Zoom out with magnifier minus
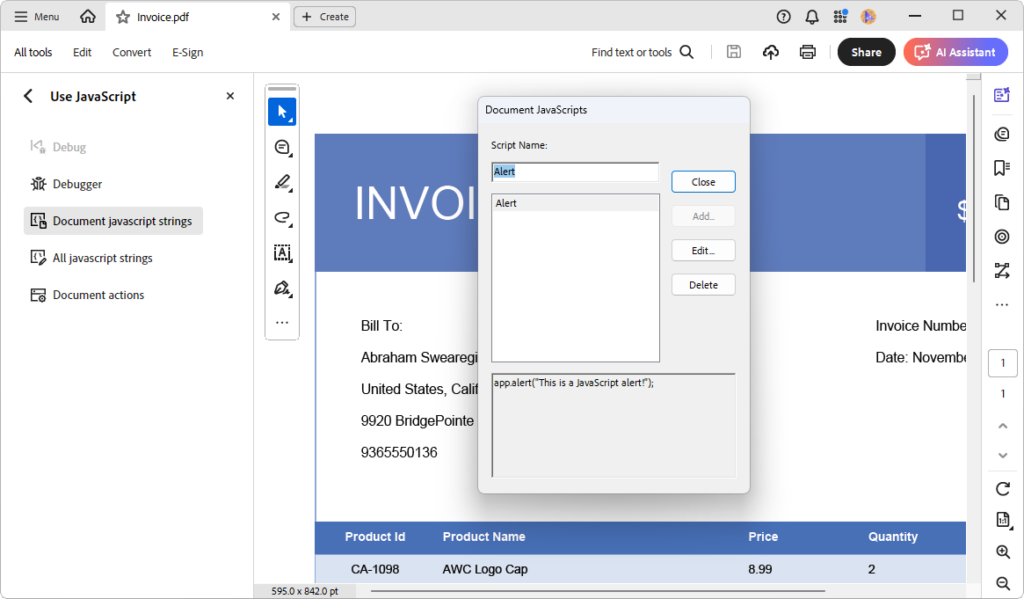Image resolution: width=1024 pixels, height=599 pixels. tap(1003, 583)
